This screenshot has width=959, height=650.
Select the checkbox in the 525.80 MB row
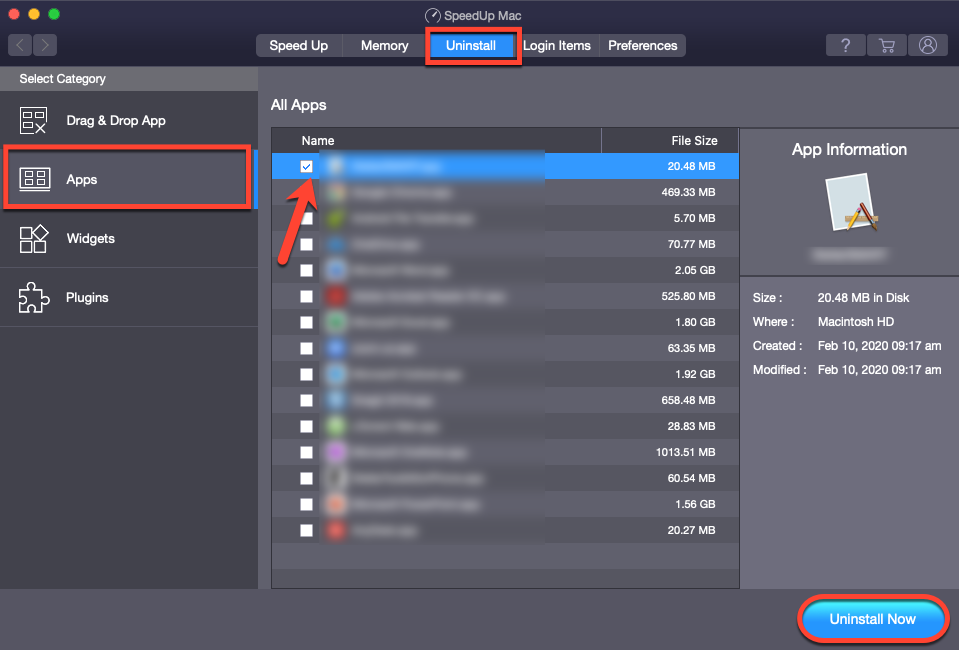point(306,297)
